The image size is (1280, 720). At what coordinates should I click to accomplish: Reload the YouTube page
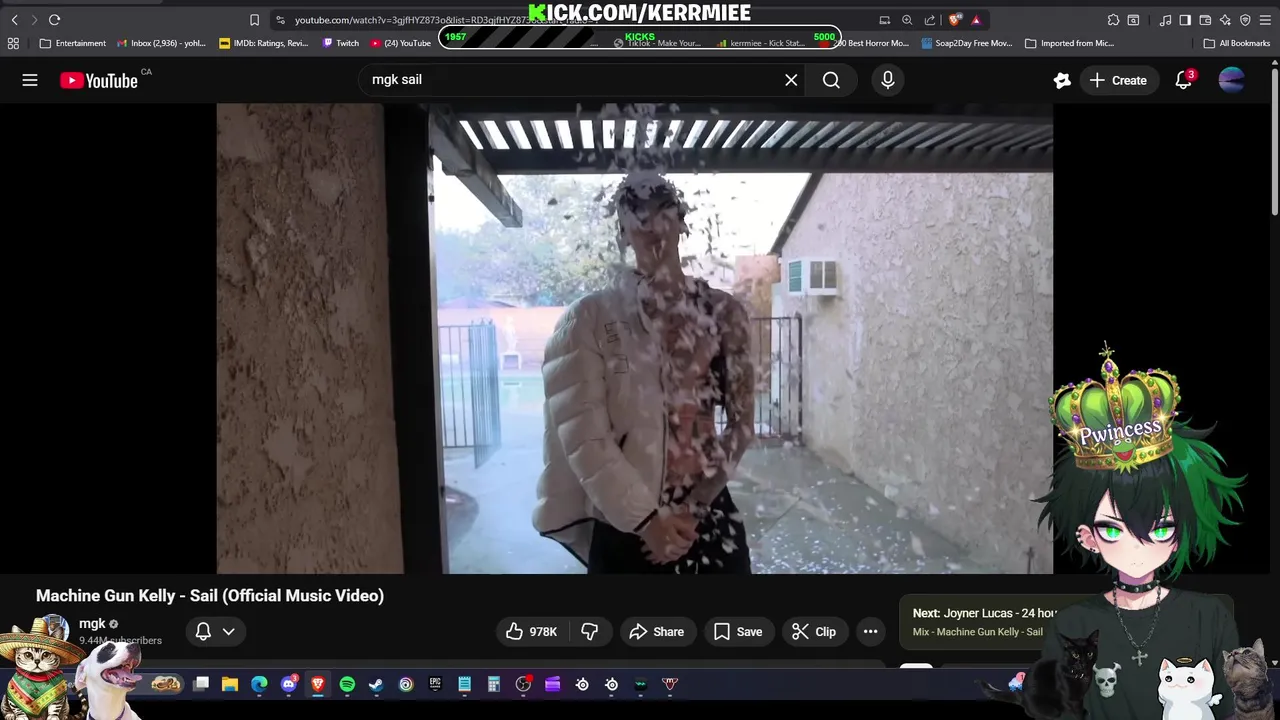(55, 20)
